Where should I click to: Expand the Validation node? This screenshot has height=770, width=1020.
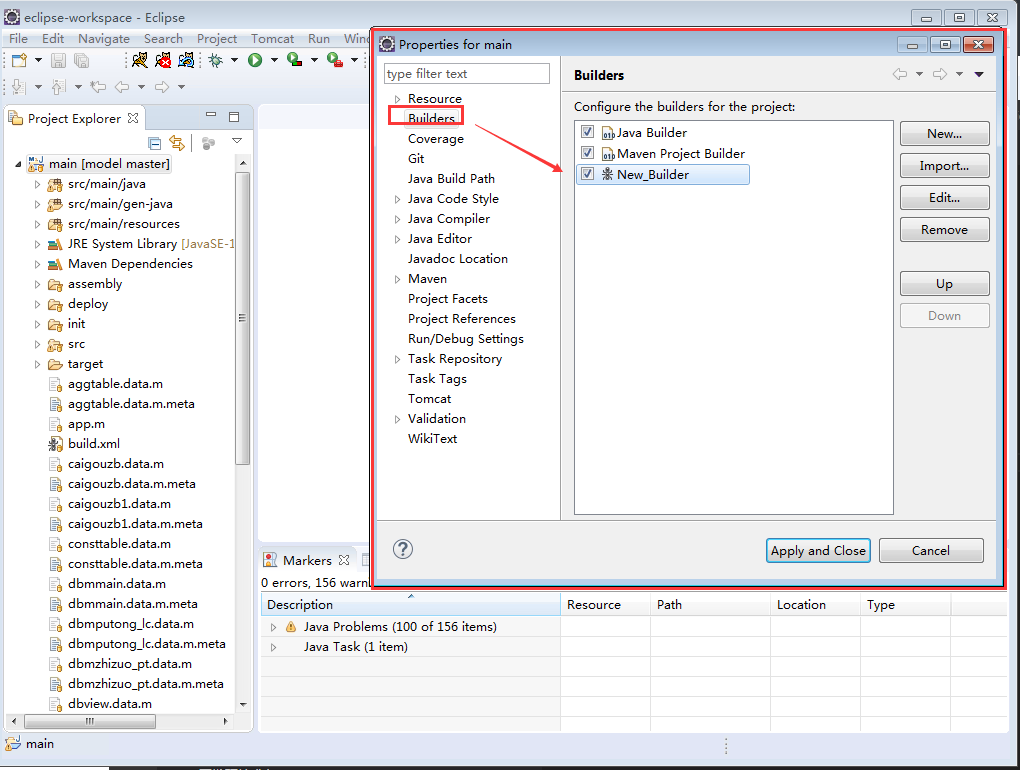397,419
